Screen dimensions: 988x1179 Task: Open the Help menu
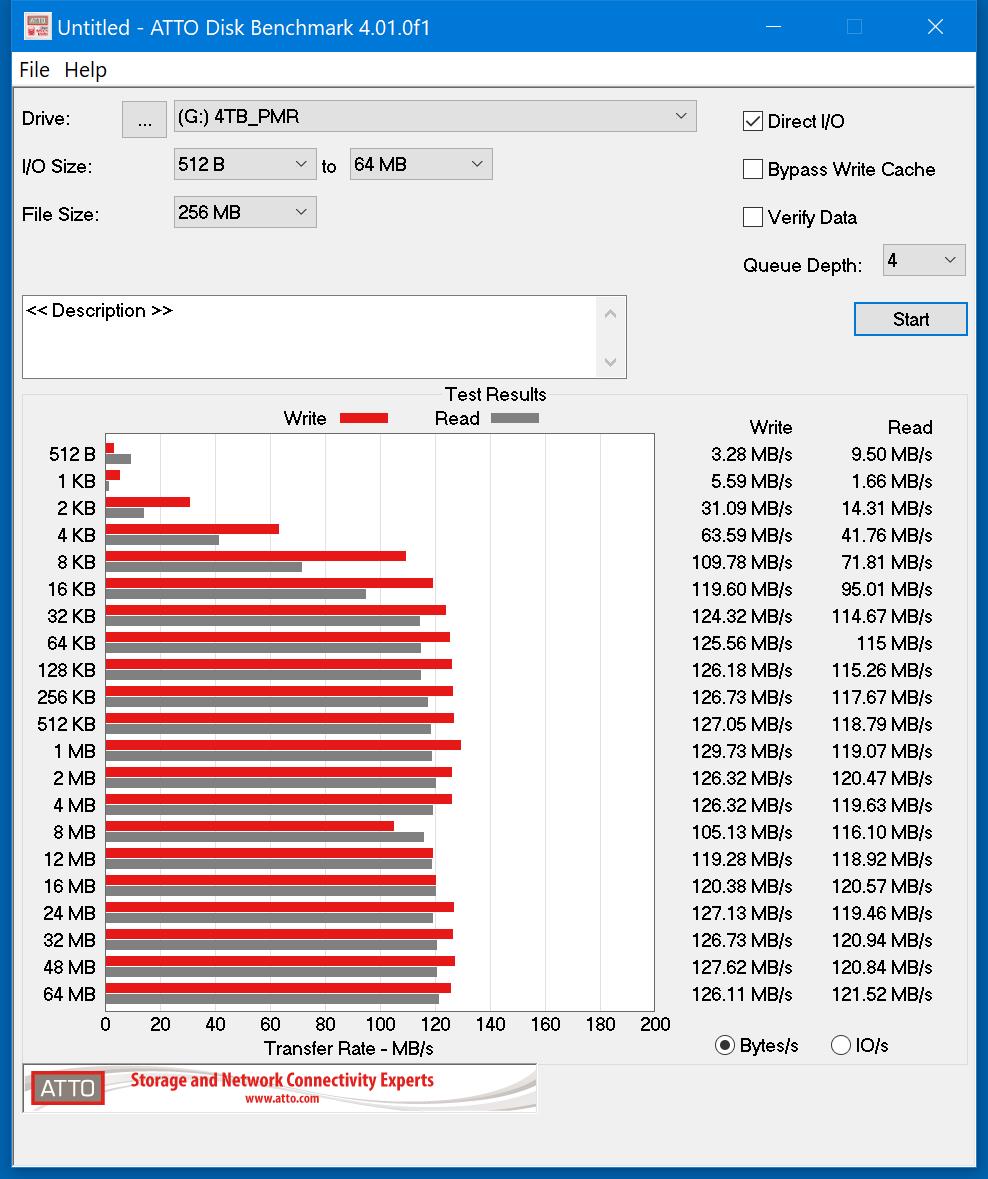(x=87, y=70)
